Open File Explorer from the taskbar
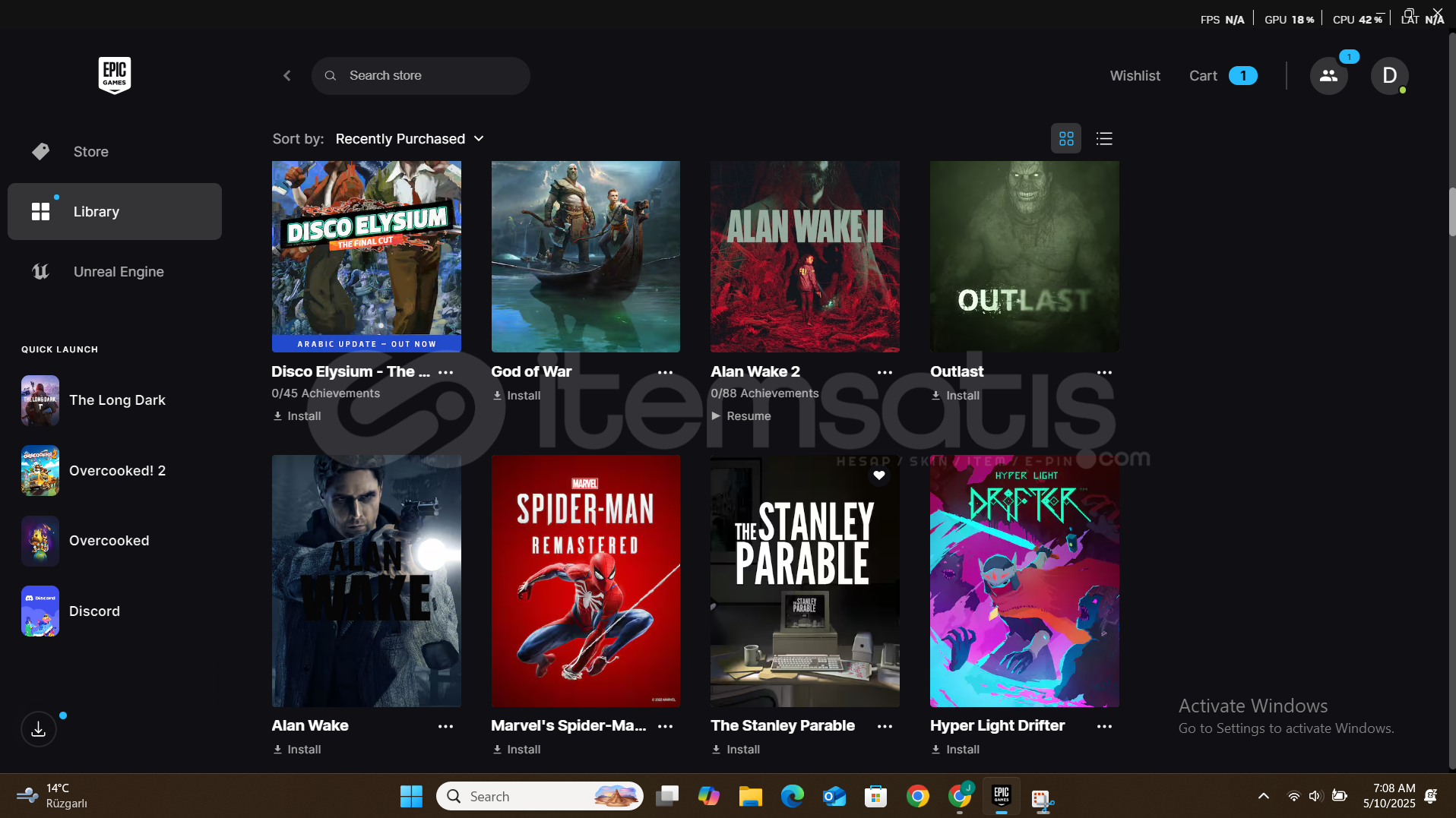The image size is (1456, 818). (x=751, y=796)
